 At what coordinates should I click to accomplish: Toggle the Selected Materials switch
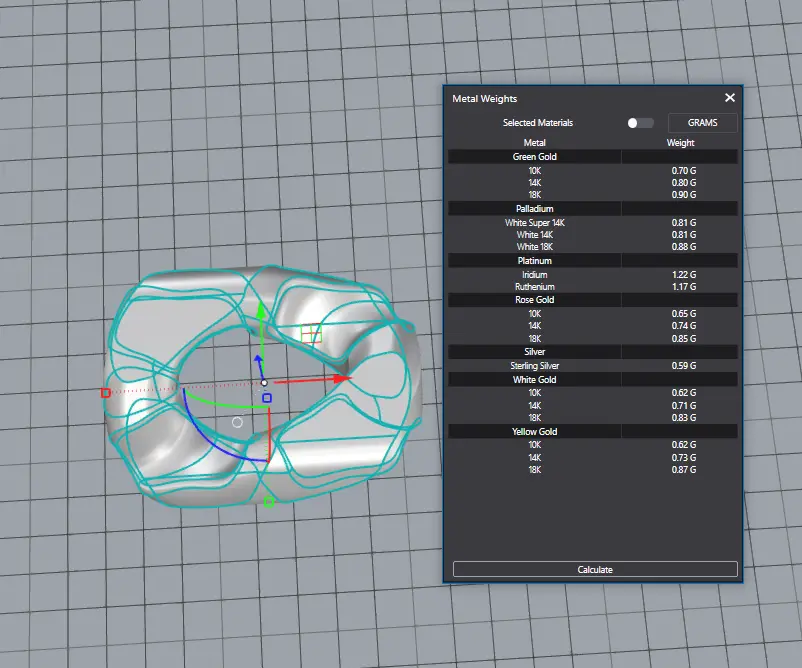point(640,123)
